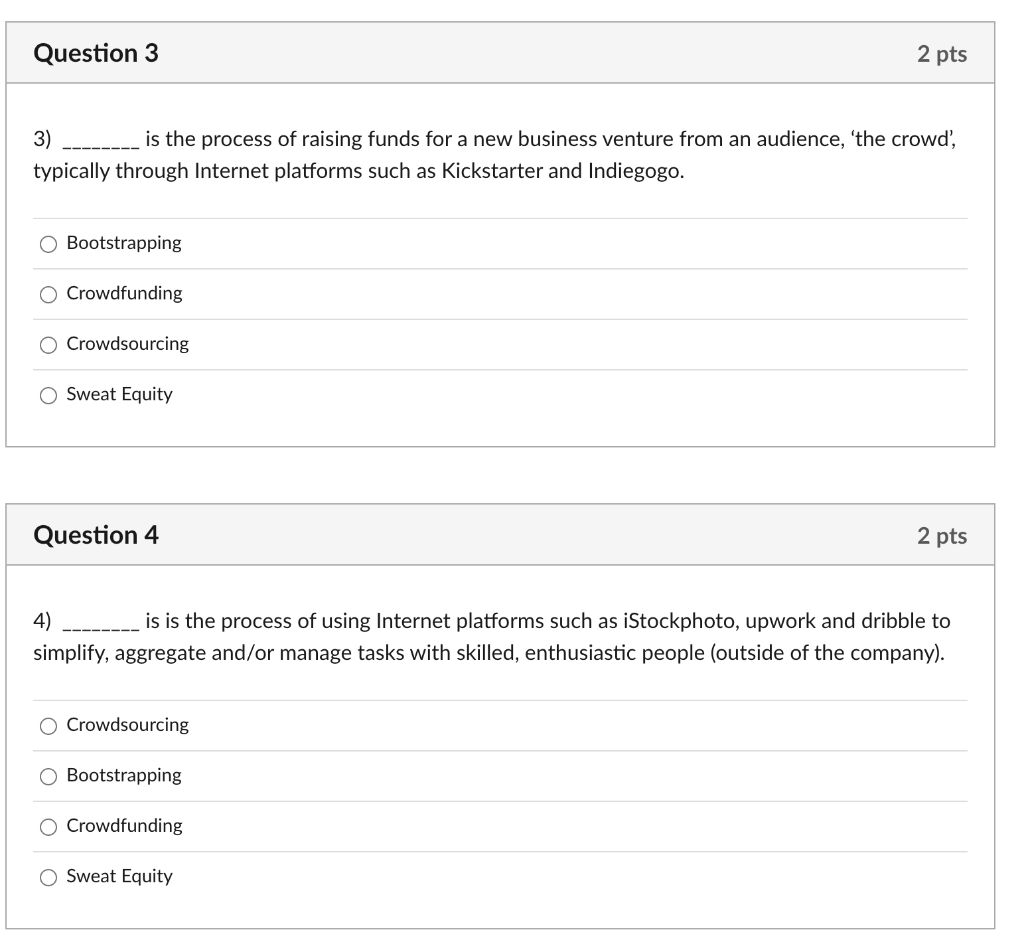Click the Crowdsourcing answer text in Question 3

point(127,344)
